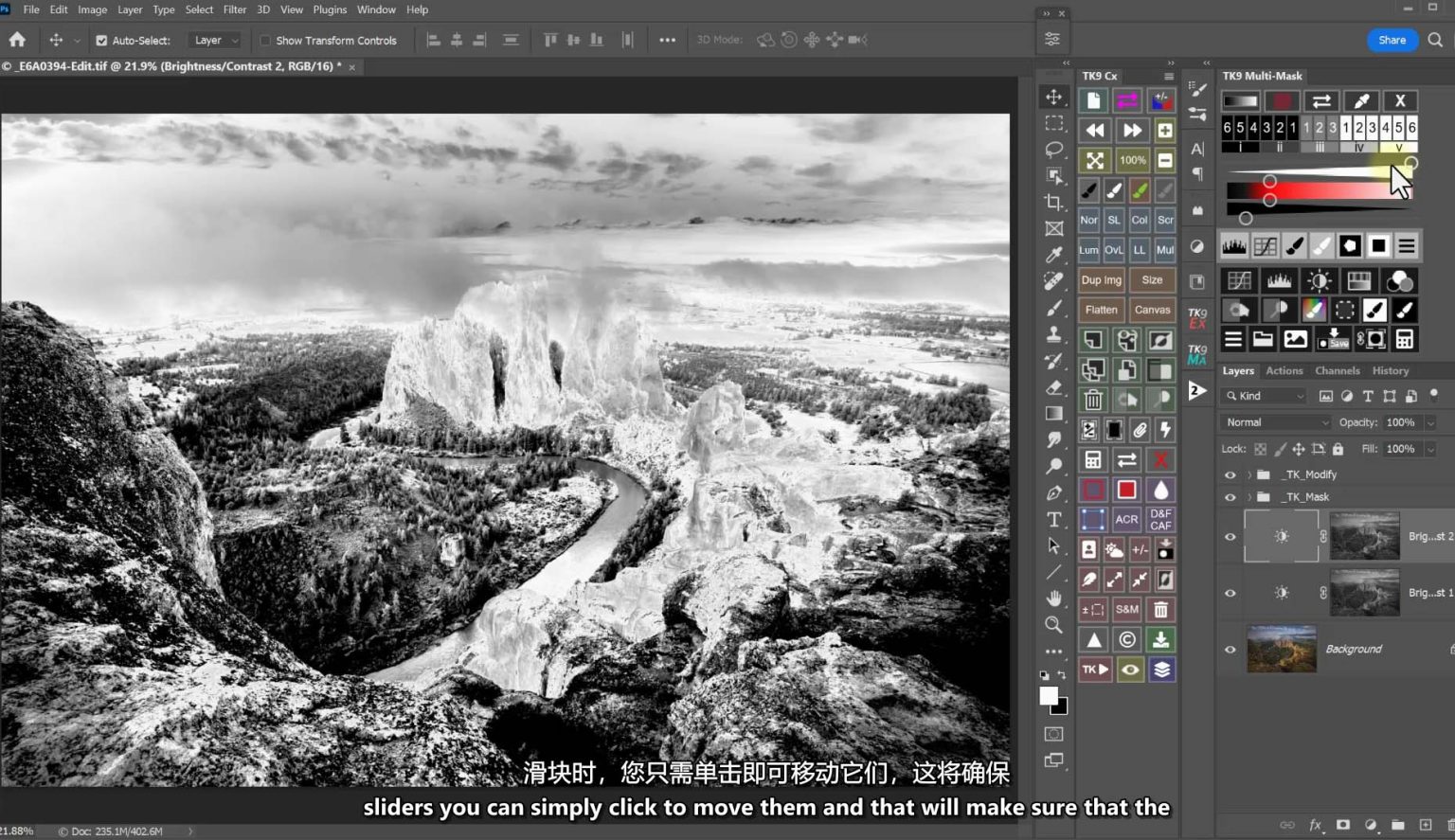The height and width of the screenshot is (840, 1455).
Task: Click the search icon next to Share
Action: point(1435,40)
